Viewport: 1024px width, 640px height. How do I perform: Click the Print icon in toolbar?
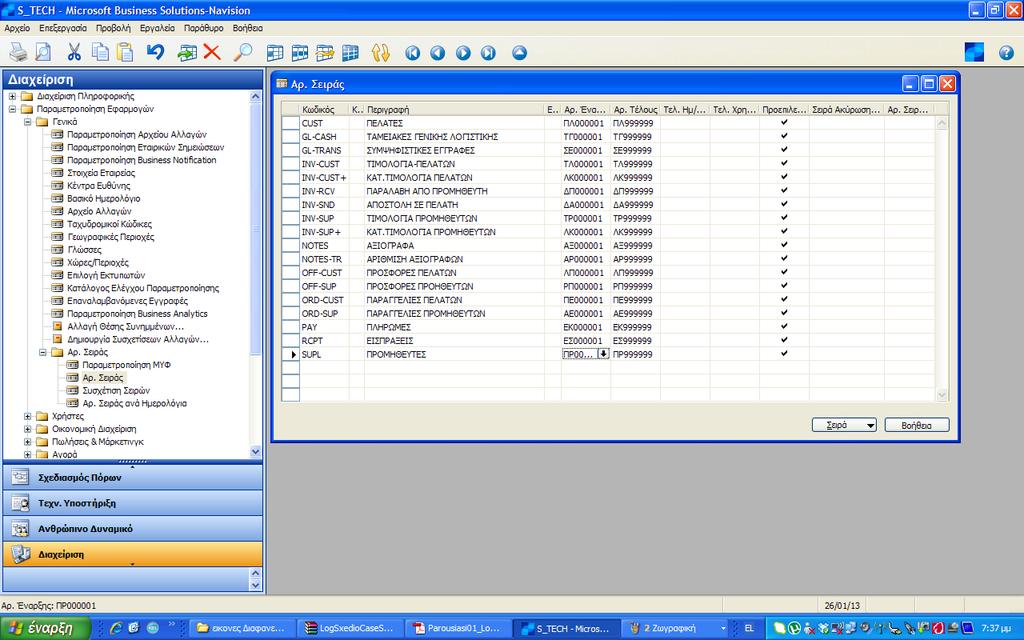18,52
